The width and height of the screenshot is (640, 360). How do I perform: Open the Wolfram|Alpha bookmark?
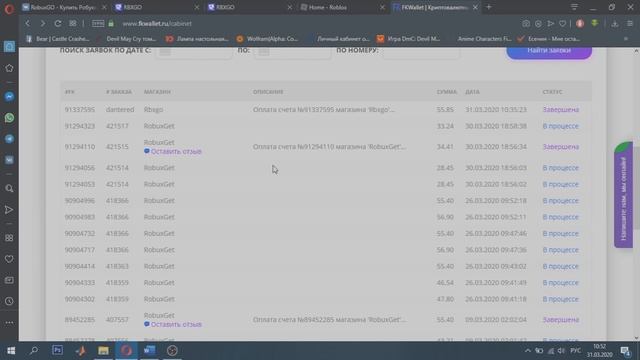click(x=267, y=39)
